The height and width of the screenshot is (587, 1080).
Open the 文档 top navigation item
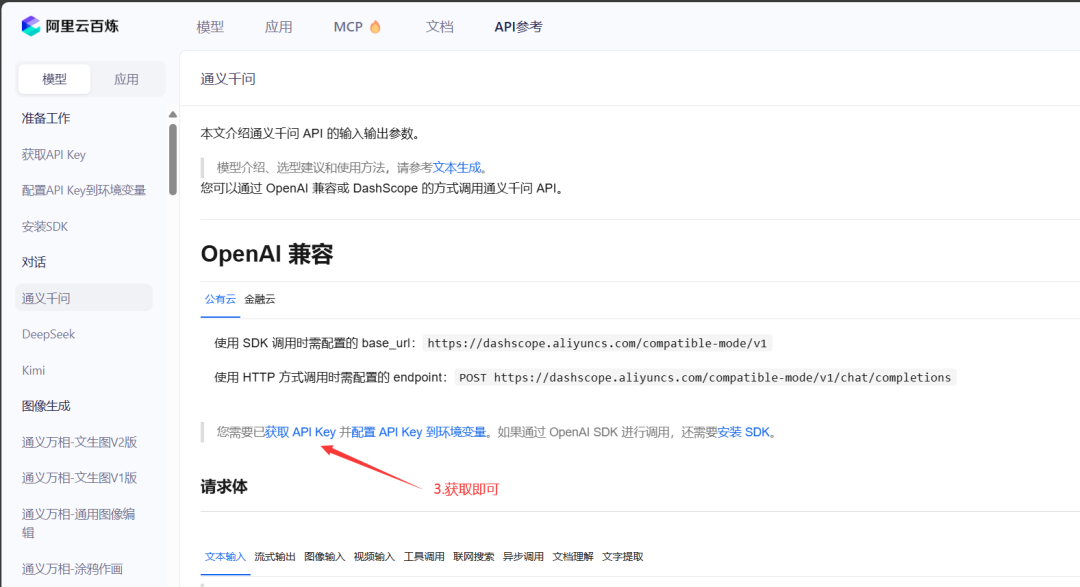[x=439, y=27]
